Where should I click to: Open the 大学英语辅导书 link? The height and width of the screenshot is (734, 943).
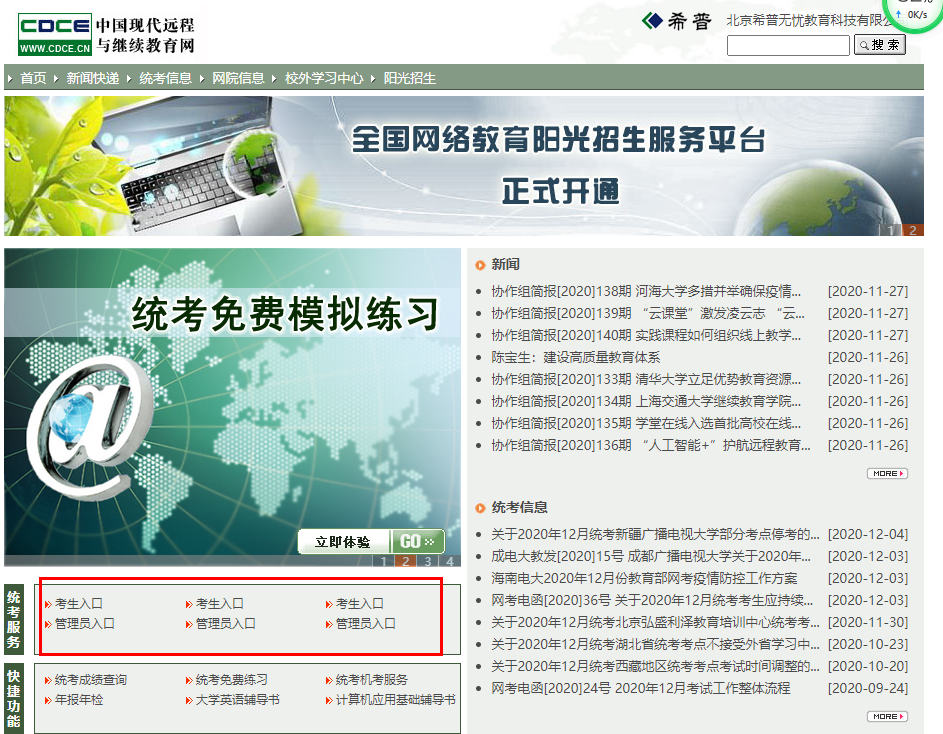pos(237,700)
